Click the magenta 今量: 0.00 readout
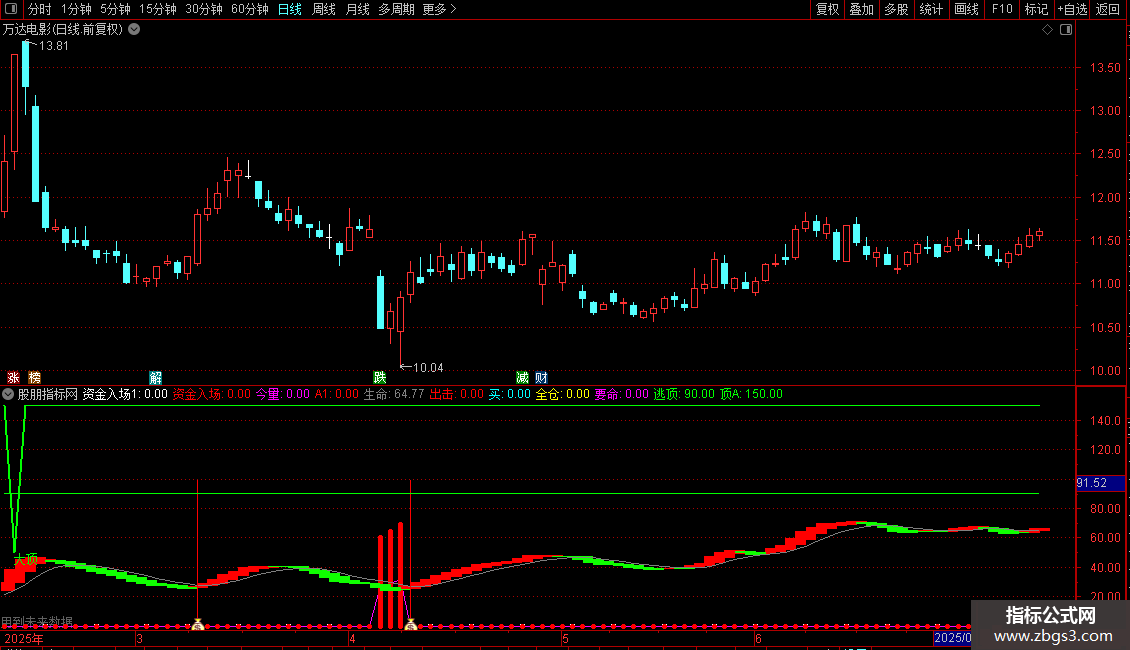Viewport: 1130px width, 650px height. (282, 394)
